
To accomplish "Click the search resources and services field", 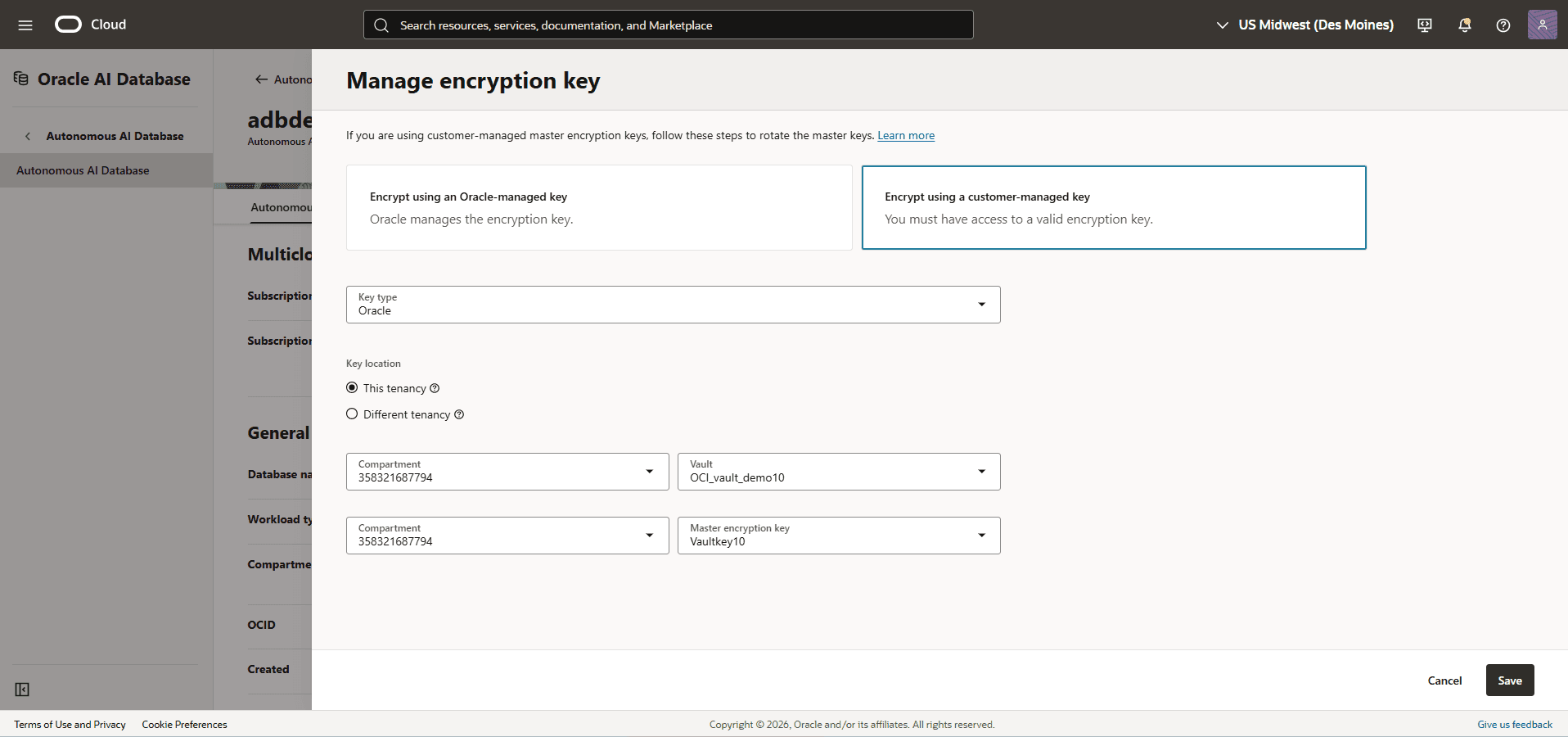I will pyautogui.click(x=668, y=25).
